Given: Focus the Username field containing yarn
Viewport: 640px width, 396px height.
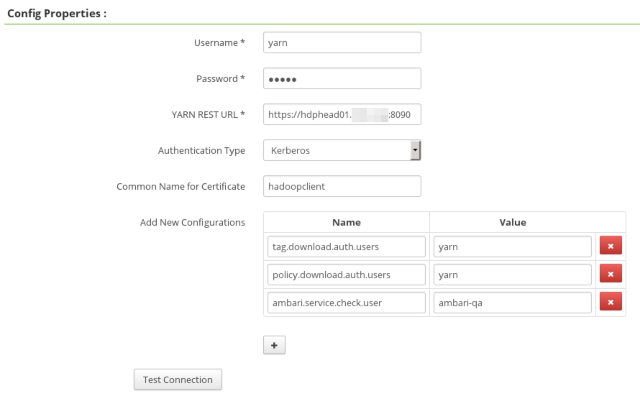Looking at the screenshot, I should click(x=342, y=42).
